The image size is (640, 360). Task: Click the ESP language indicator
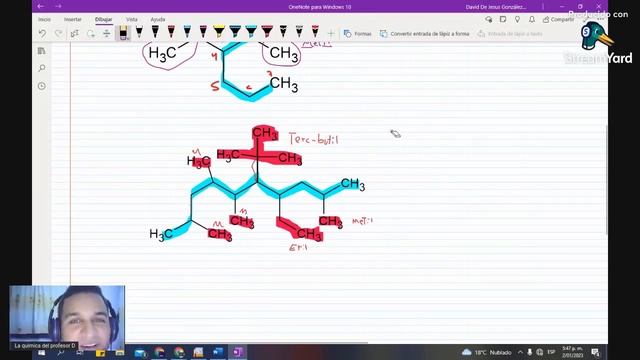551,352
